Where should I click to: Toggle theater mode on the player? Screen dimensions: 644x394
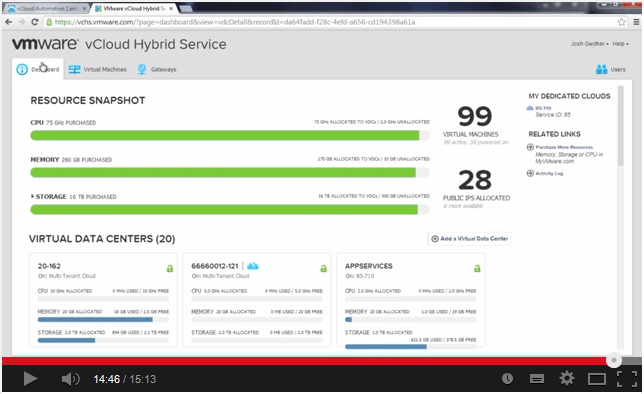(x=597, y=379)
